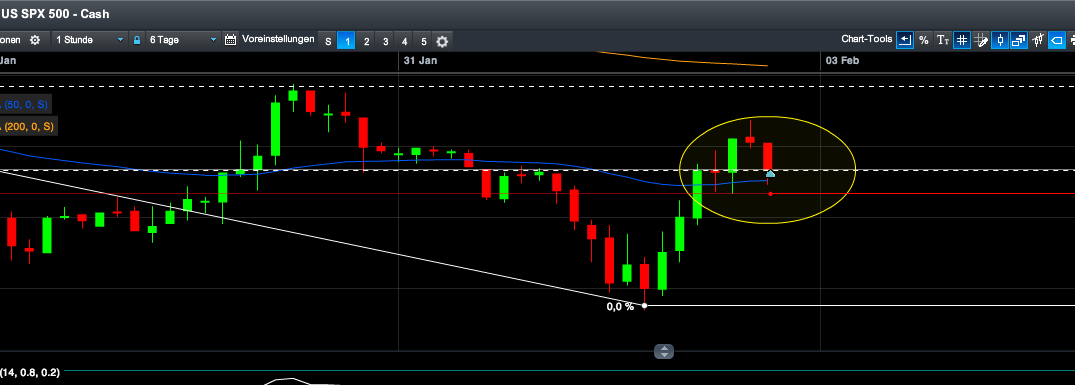The width and height of the screenshot is (1075, 385).
Task: Toggle the blue lock icon
Action: click(x=136, y=40)
